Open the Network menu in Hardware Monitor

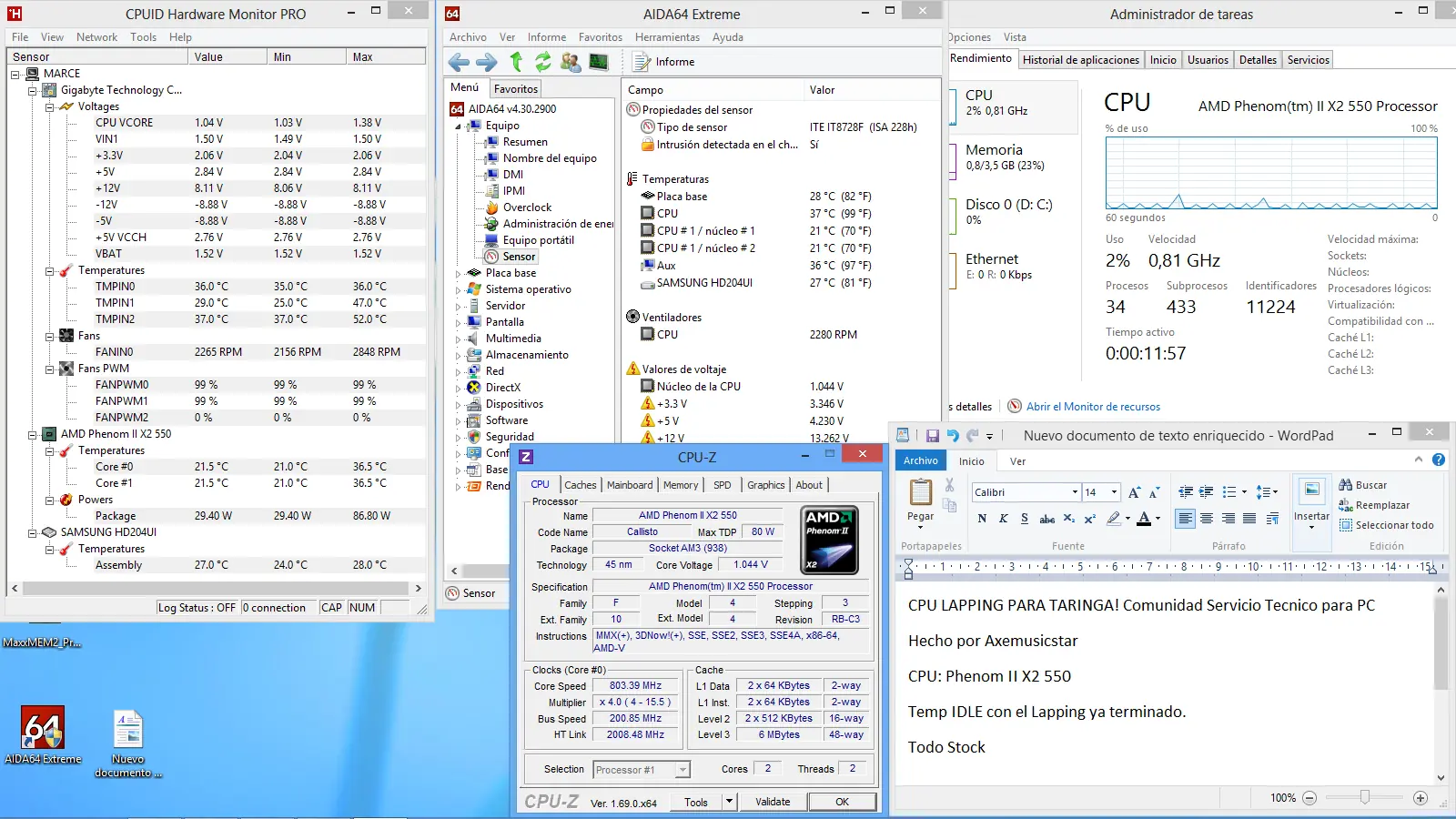(x=96, y=37)
